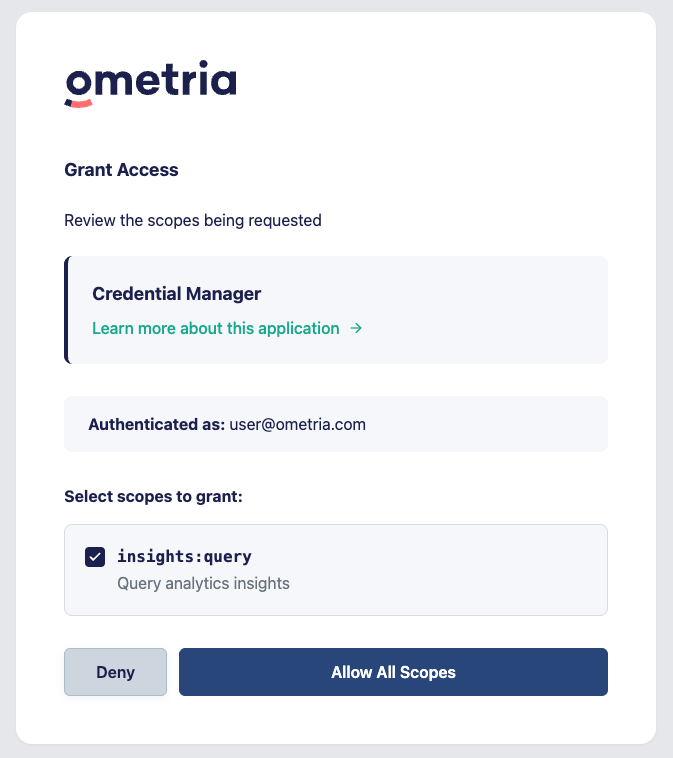This screenshot has height=758, width=673.
Task: Click the user@ometria.com email address
Action: point(297,424)
